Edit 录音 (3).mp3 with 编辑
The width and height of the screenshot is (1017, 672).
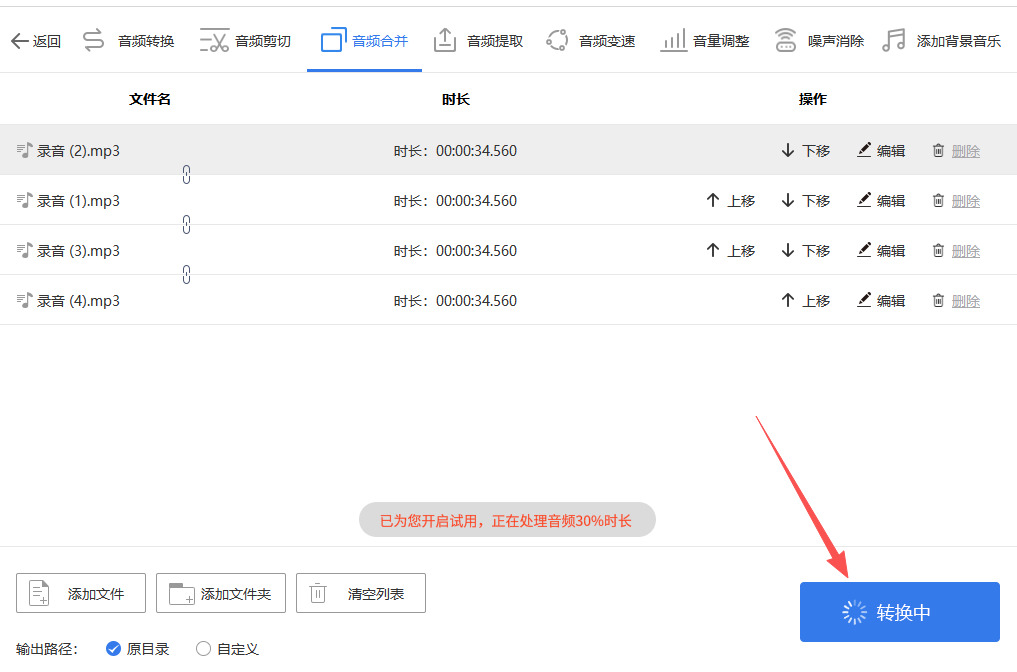click(881, 250)
